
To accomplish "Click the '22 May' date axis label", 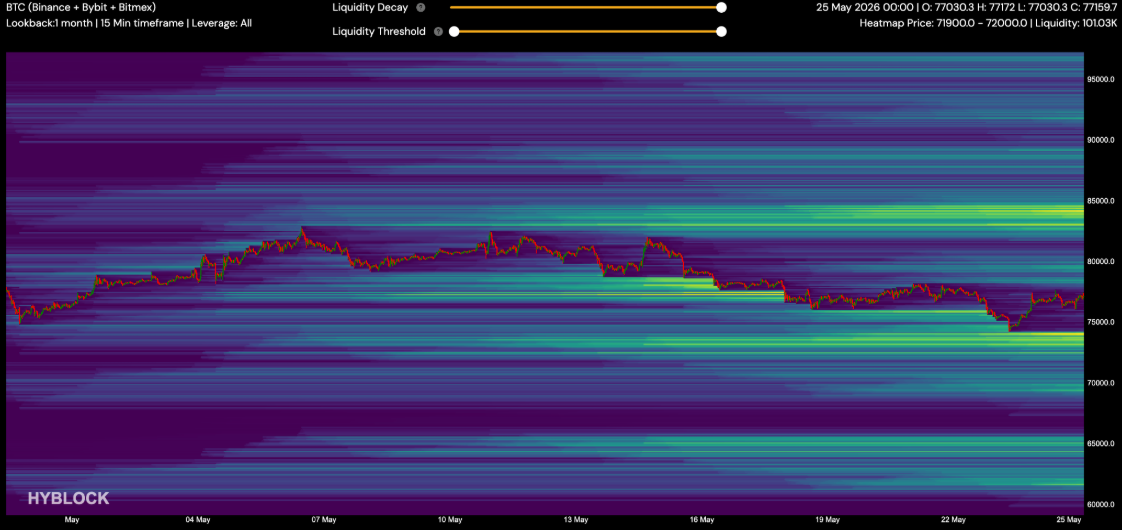I will pos(955,520).
